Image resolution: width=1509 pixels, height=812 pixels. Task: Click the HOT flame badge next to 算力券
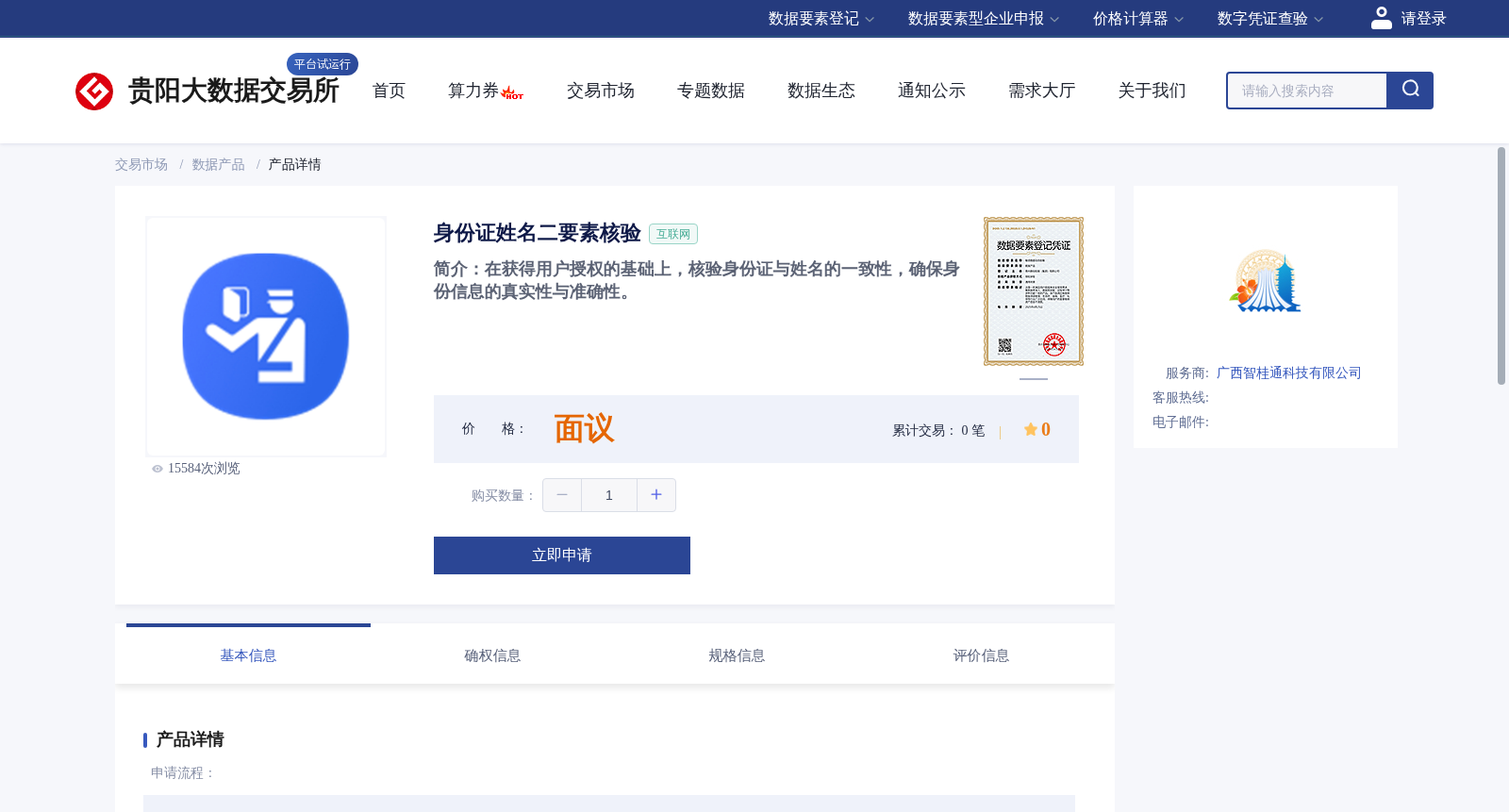512,92
